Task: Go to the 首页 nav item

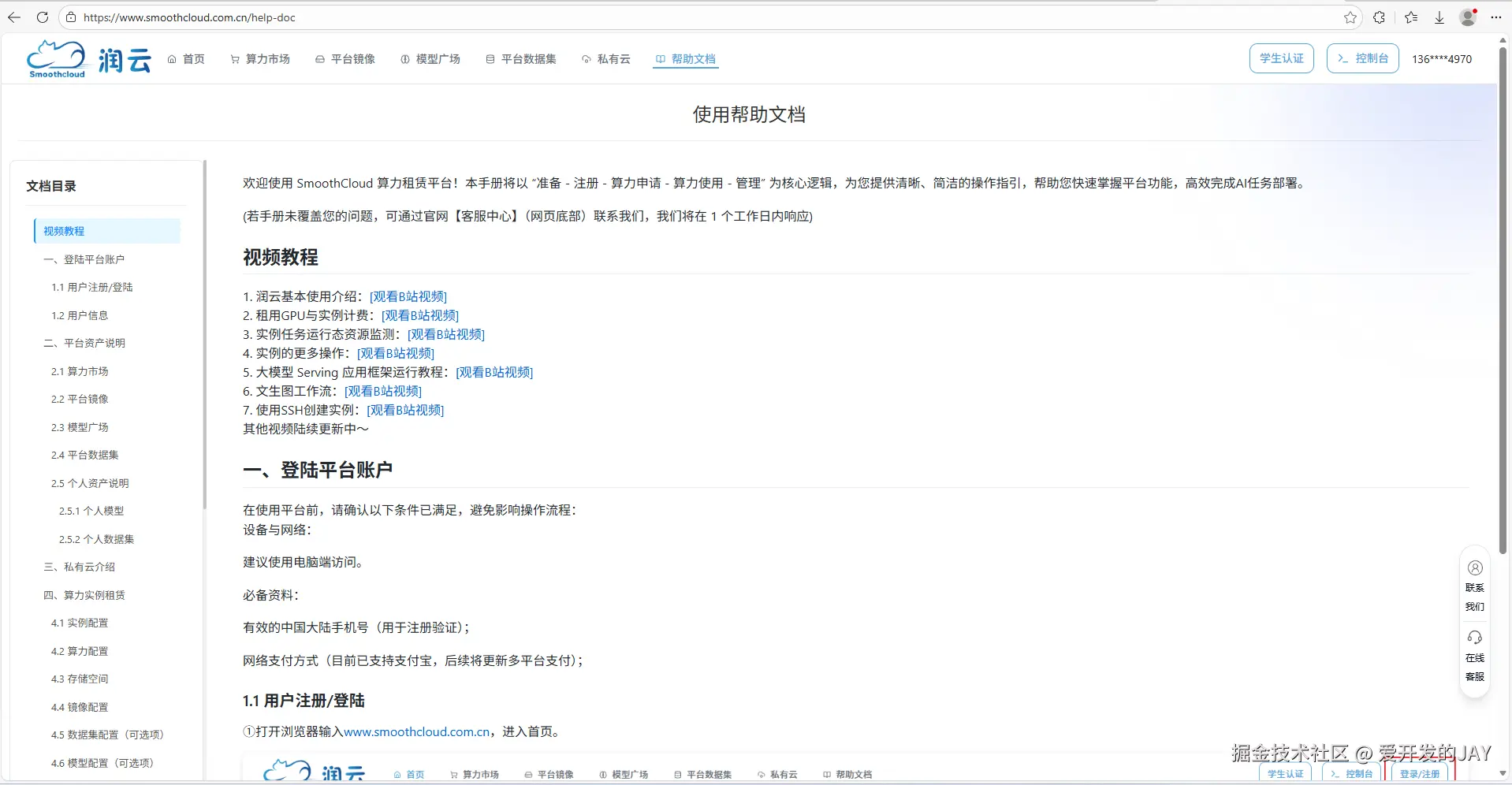Action: pyautogui.click(x=186, y=59)
